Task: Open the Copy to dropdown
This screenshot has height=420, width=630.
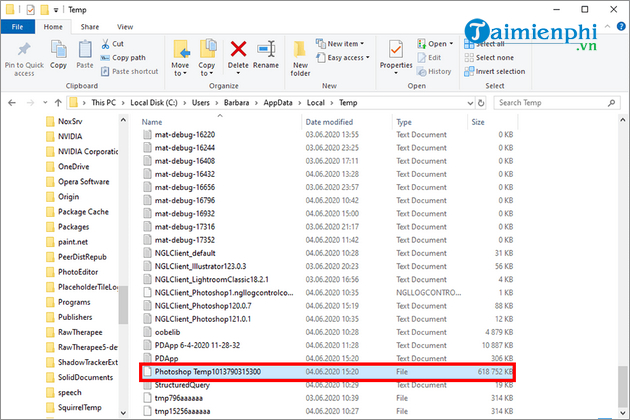Action: pos(207,69)
